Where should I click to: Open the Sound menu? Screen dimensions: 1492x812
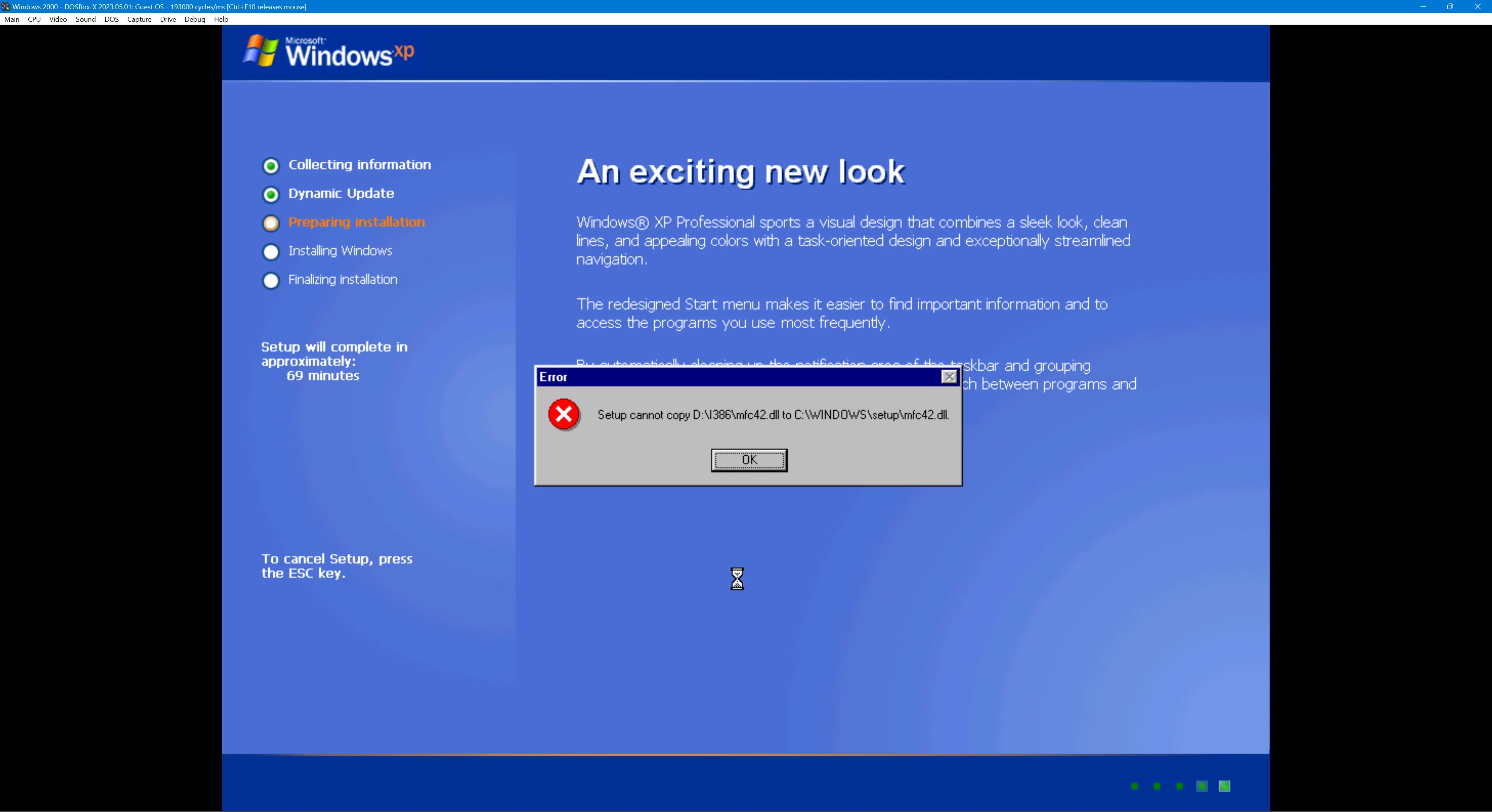point(85,19)
